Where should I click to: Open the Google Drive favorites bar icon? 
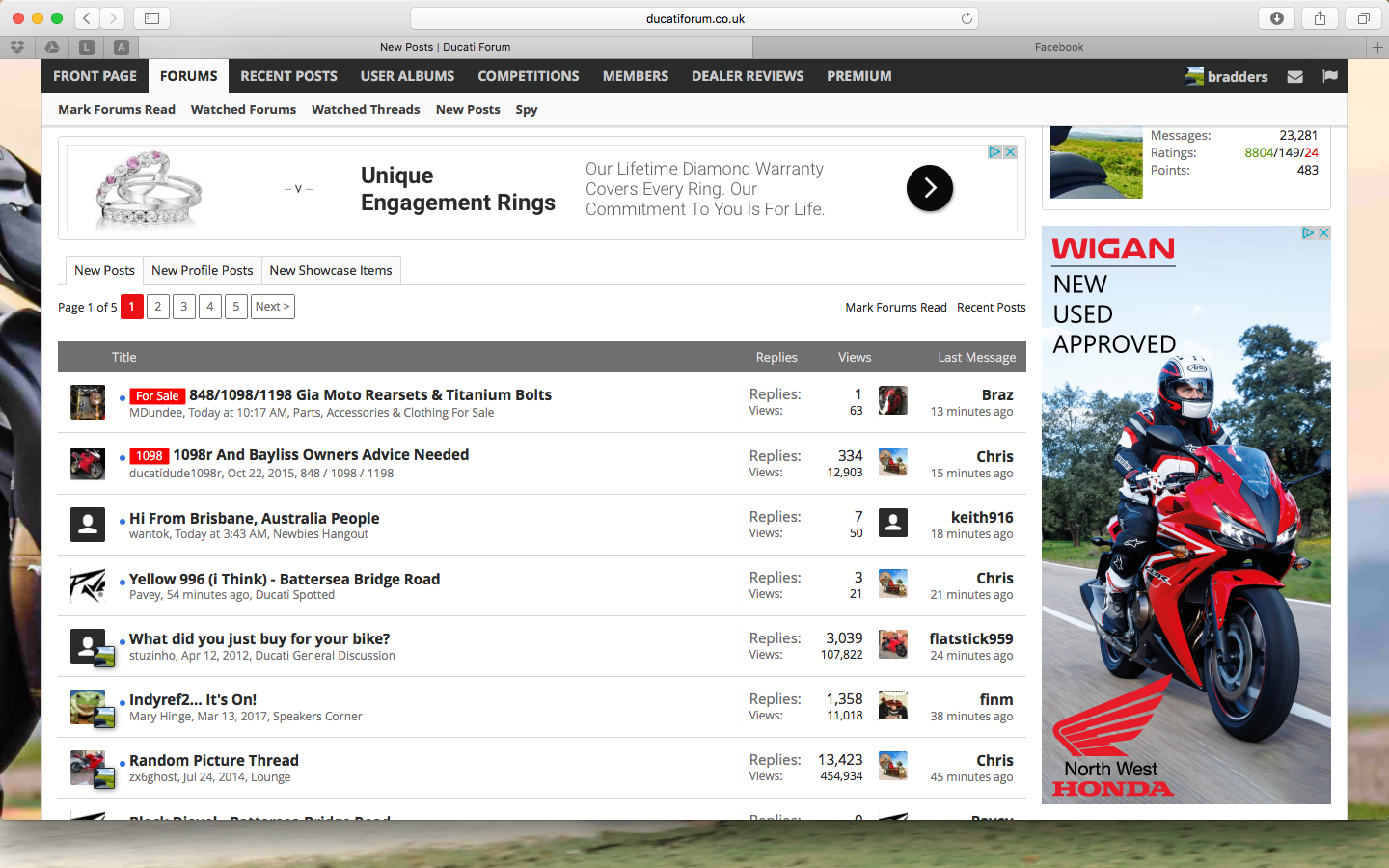(52, 46)
